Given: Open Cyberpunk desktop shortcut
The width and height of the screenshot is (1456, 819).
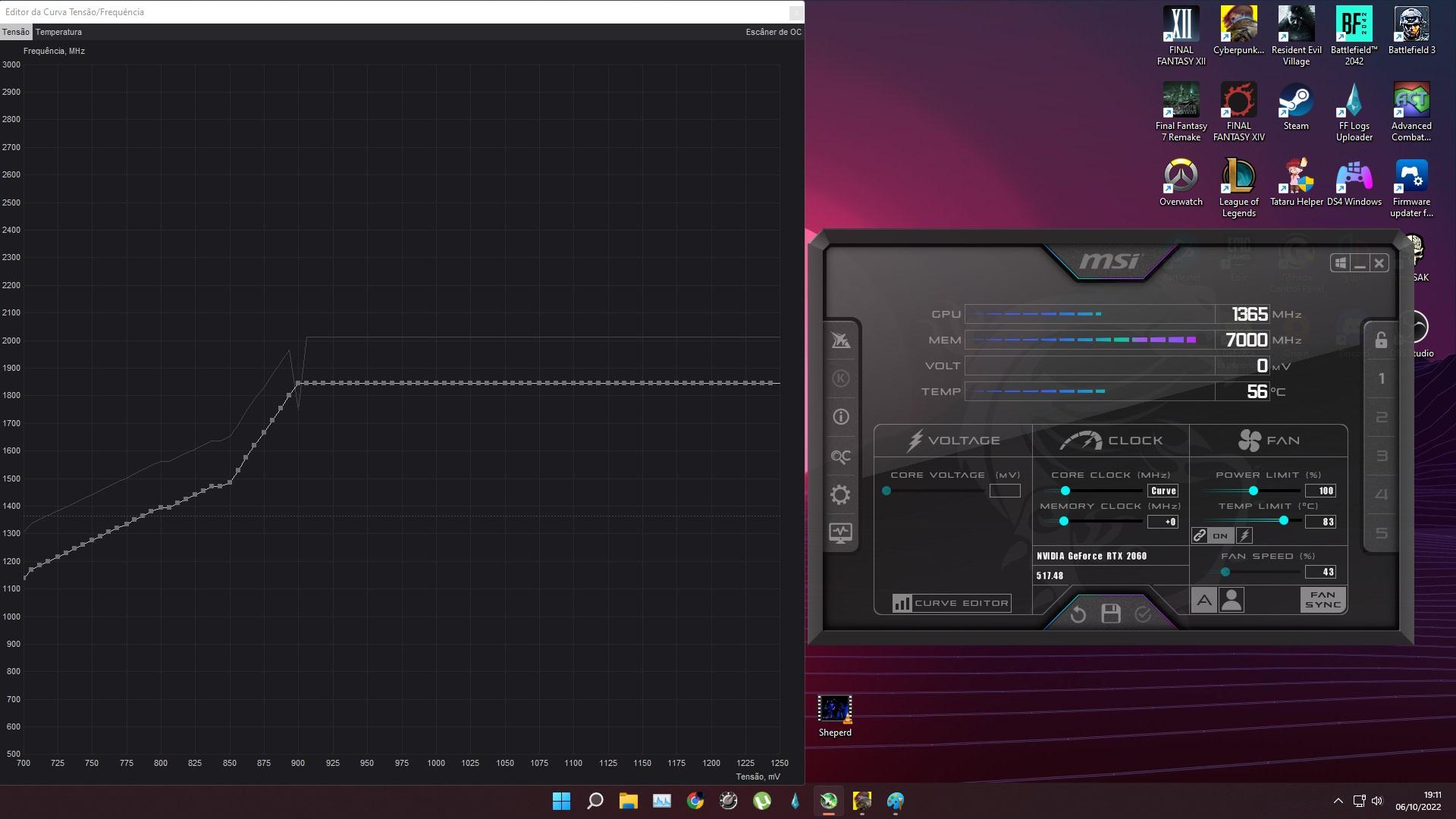Looking at the screenshot, I should pyautogui.click(x=1238, y=31).
